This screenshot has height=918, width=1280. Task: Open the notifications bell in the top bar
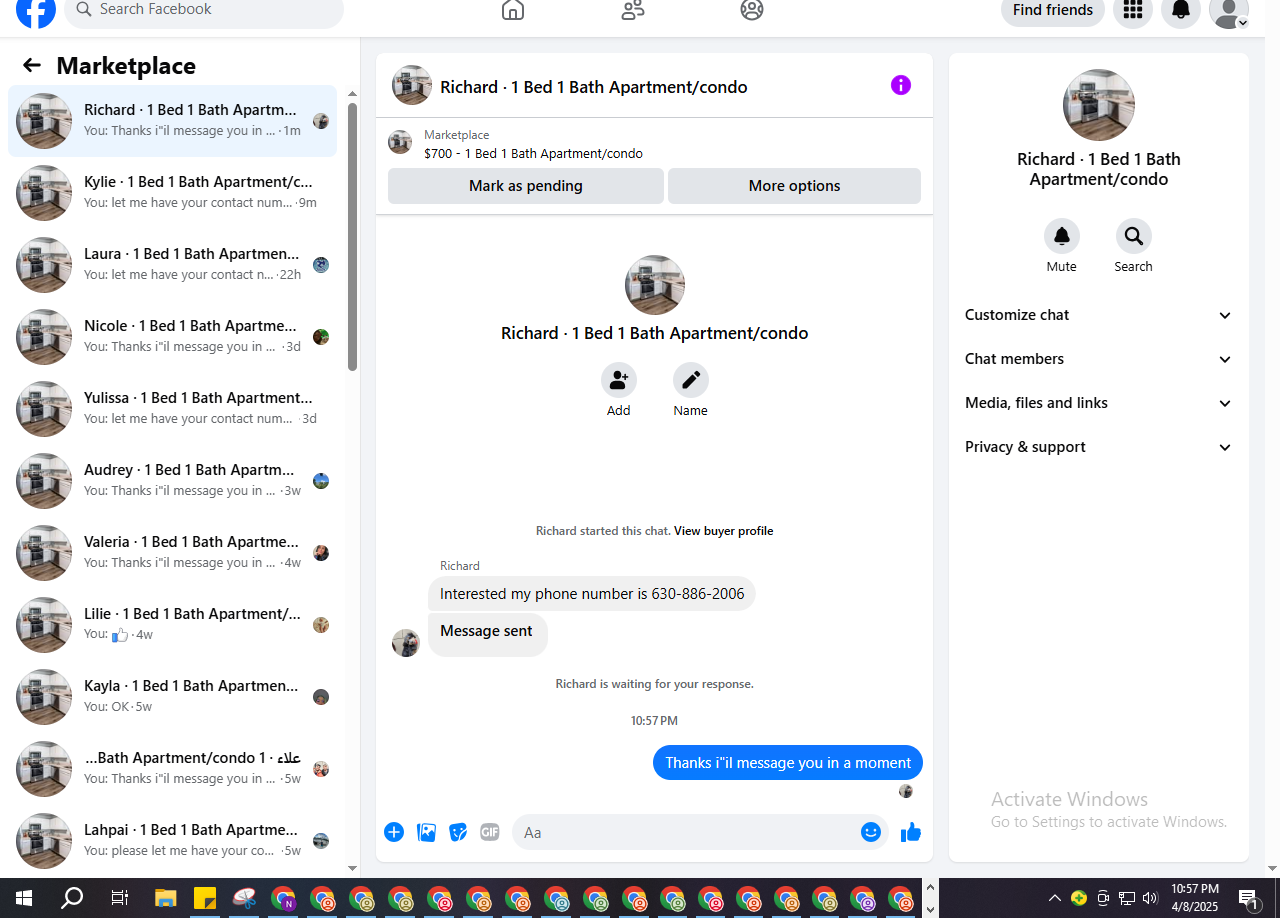(1181, 10)
